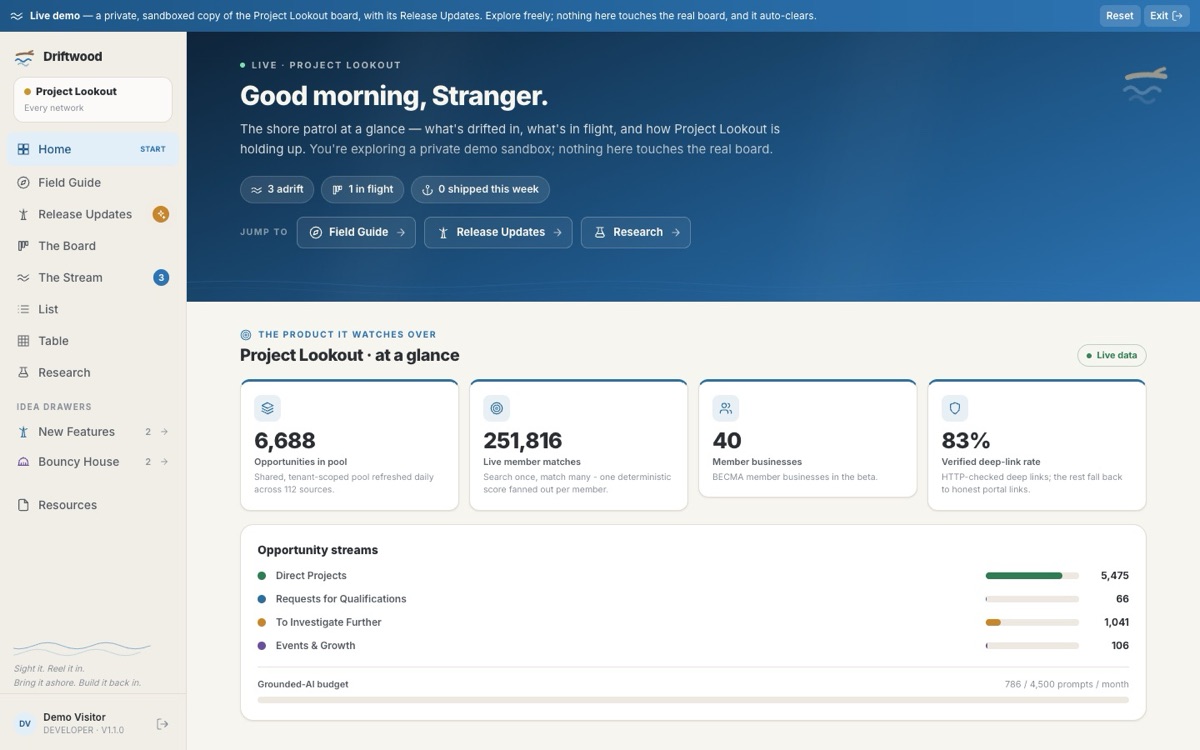Click the '0 shipped this week' chip

click(480, 190)
